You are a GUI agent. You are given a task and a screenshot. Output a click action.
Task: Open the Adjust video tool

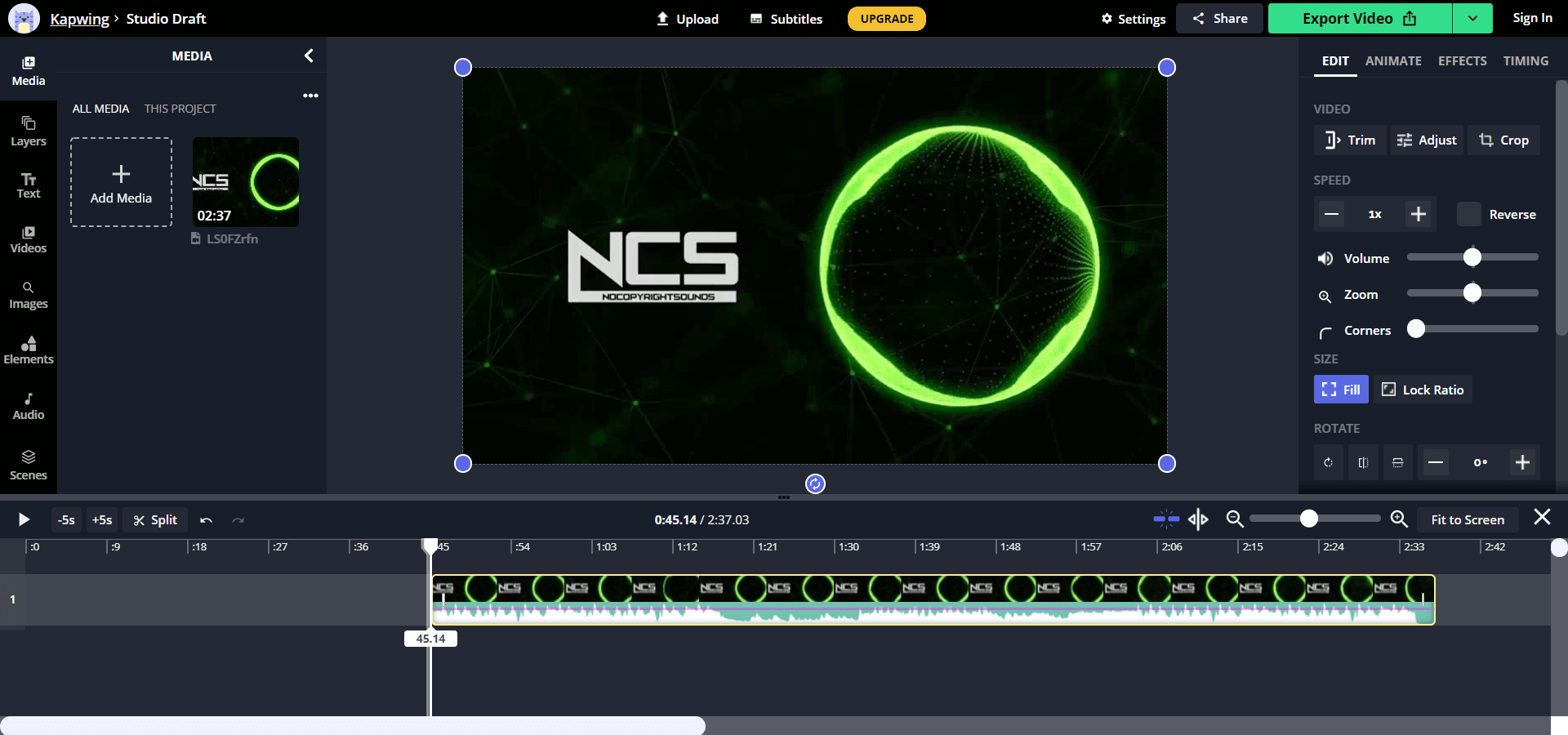[x=1428, y=140]
